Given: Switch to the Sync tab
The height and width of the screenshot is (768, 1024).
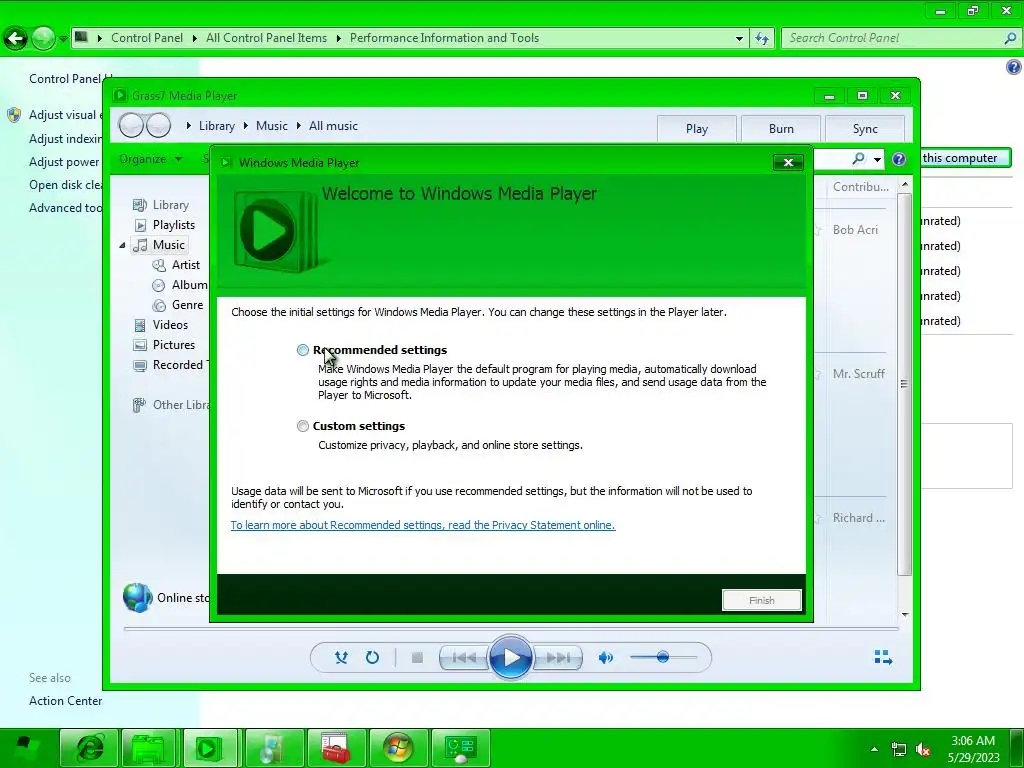Looking at the screenshot, I should click(x=865, y=129).
